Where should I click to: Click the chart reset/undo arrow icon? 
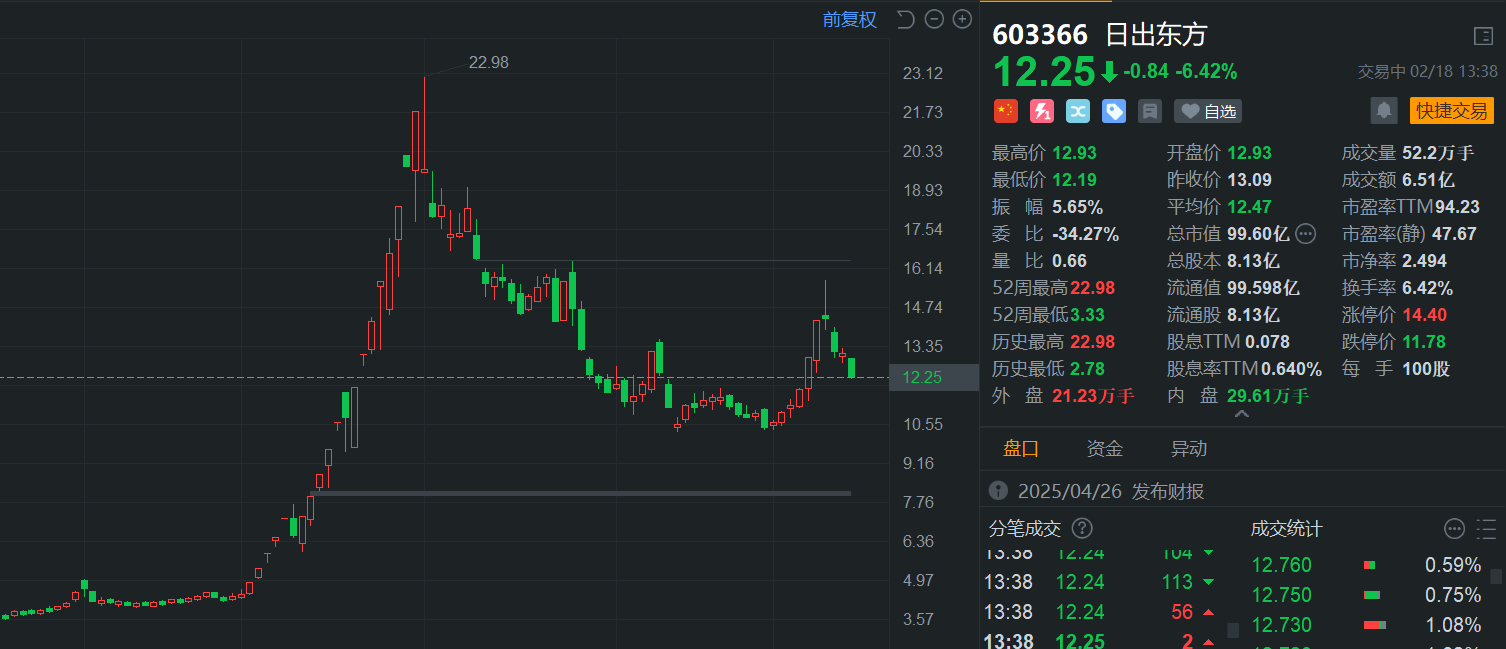905,19
